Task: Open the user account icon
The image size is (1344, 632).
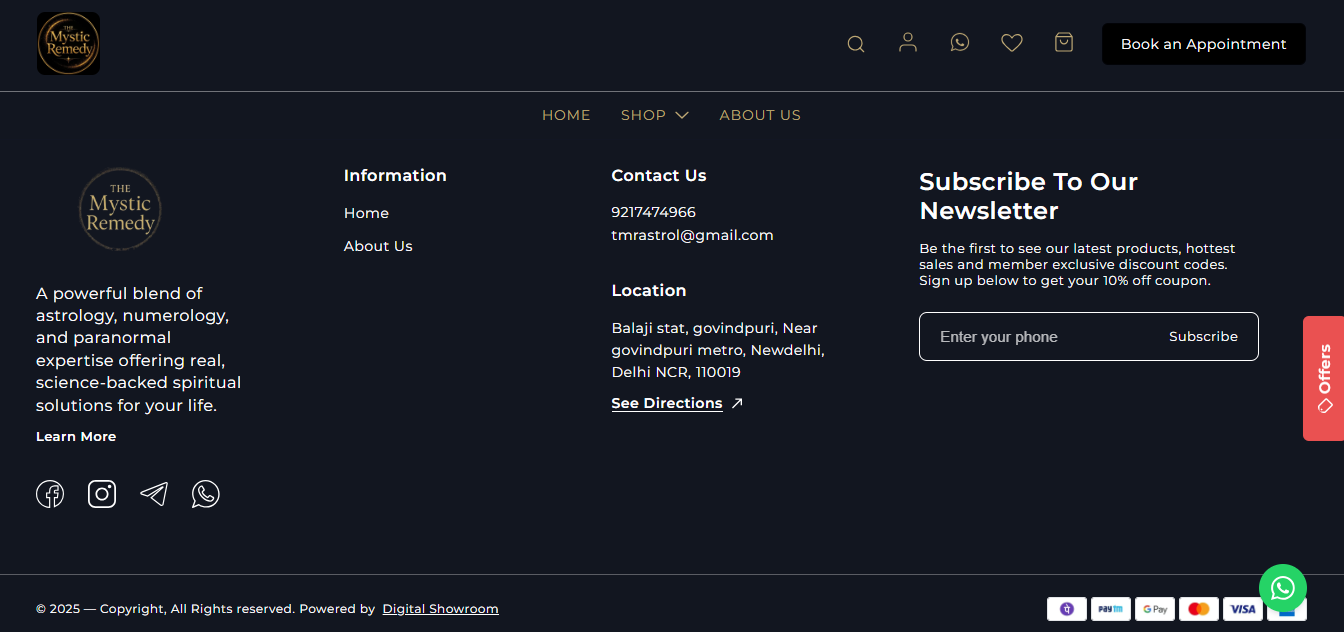Action: pos(908,42)
